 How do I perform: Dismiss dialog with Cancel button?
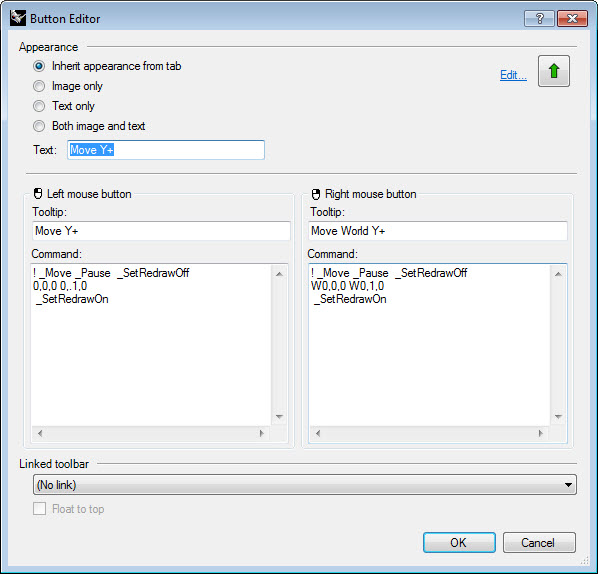pos(539,542)
